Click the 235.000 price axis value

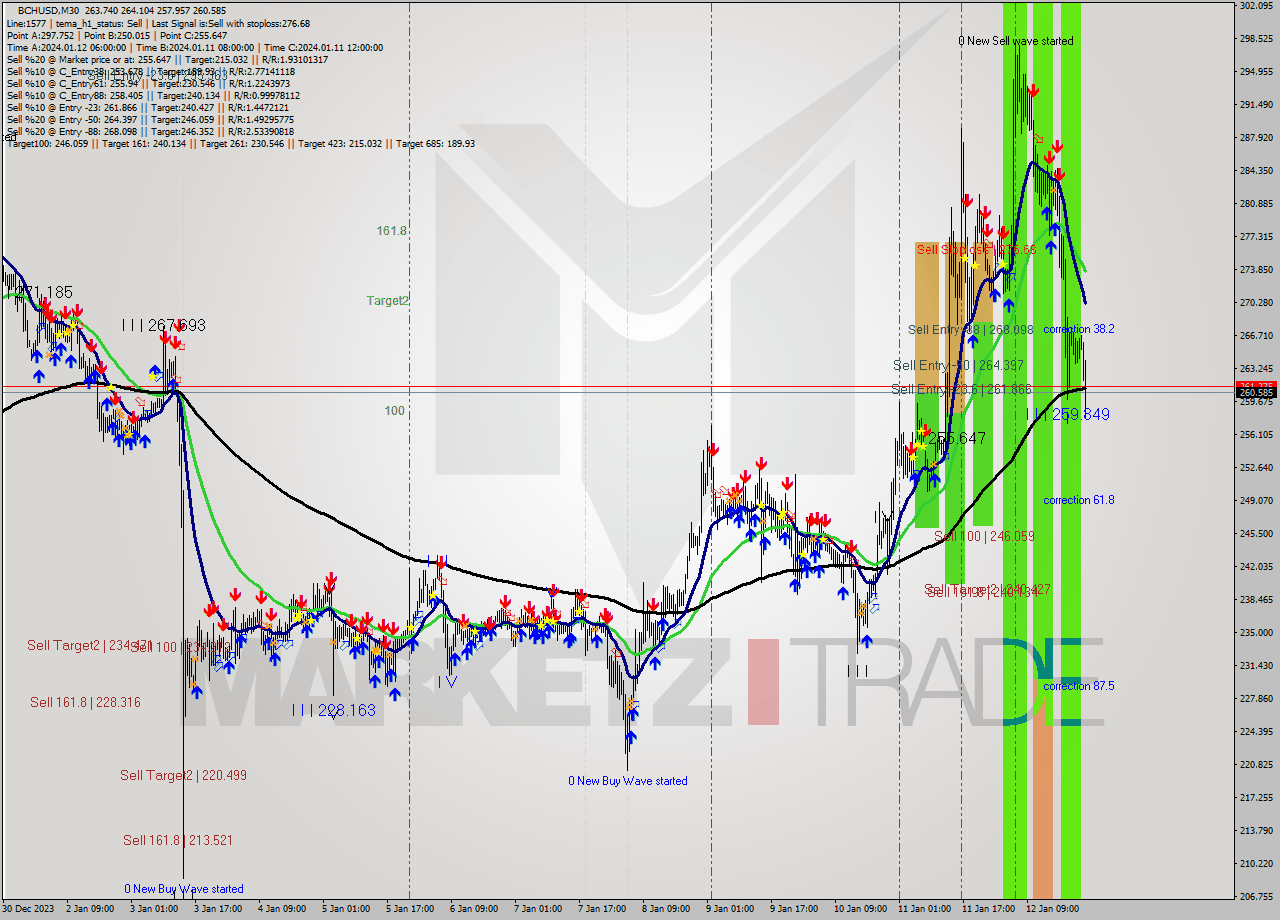click(1256, 633)
